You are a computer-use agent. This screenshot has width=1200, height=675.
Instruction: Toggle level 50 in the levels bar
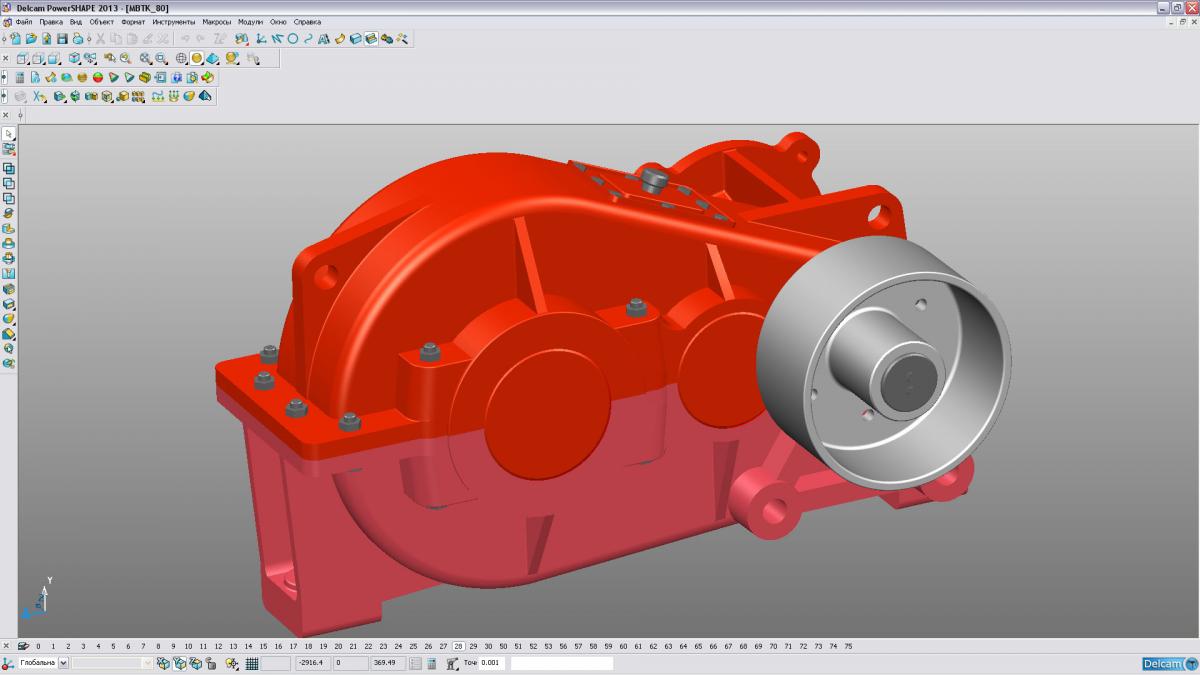coord(503,646)
